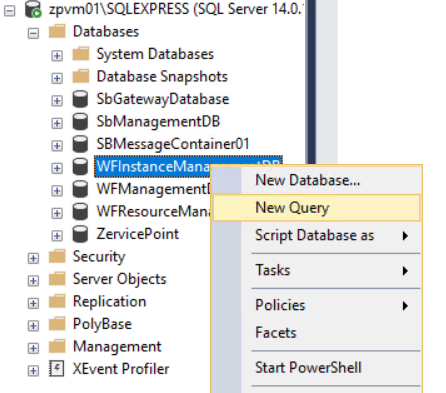Expand the System Databases node
The image size is (446, 393).
pos(57,56)
